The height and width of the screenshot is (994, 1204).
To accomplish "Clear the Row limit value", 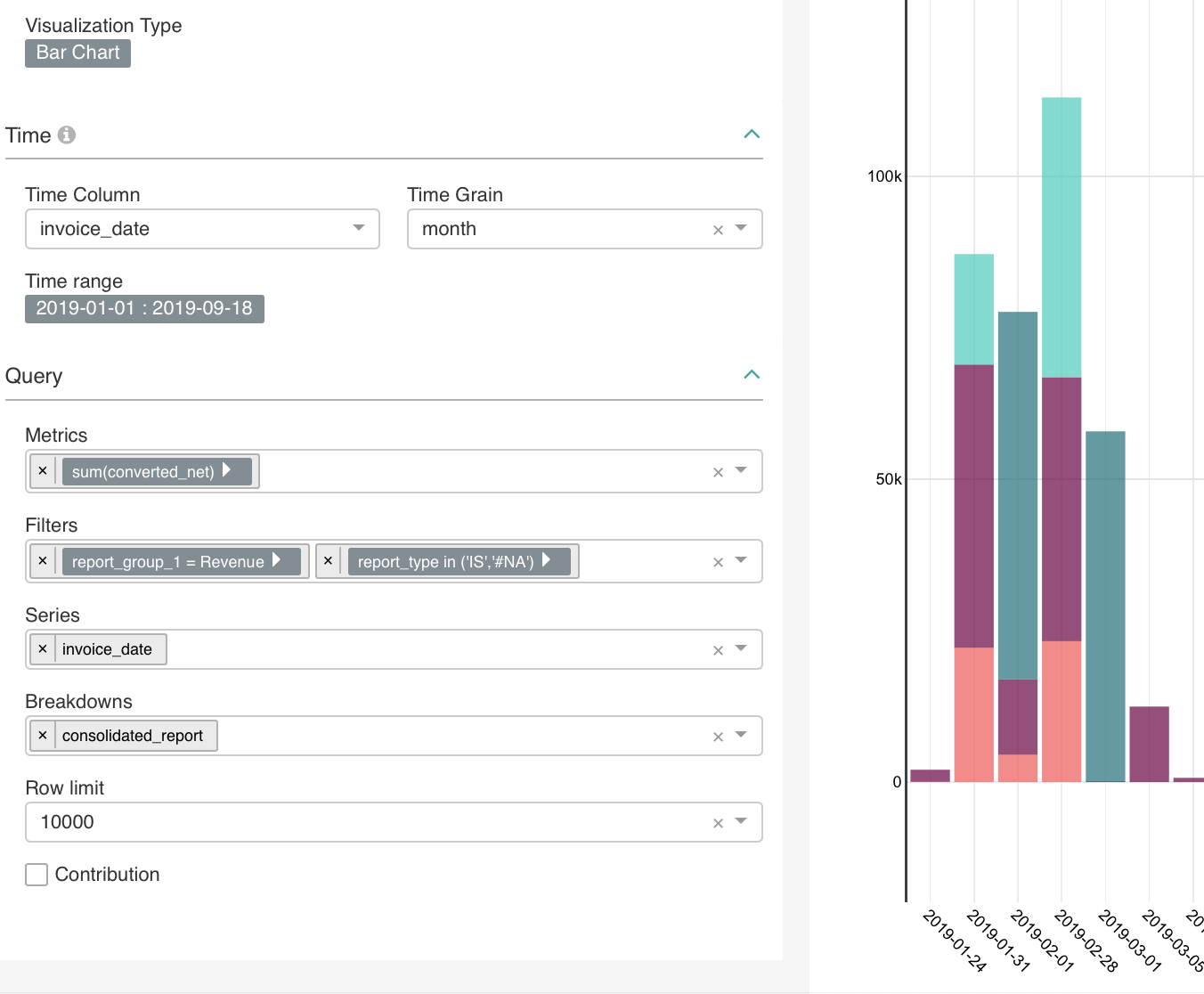I will click(x=718, y=823).
